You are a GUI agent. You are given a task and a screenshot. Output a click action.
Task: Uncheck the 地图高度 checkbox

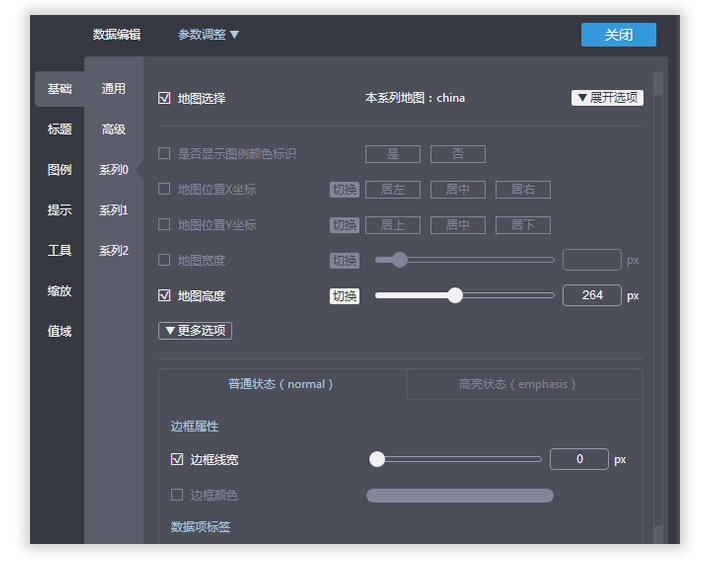[164, 295]
